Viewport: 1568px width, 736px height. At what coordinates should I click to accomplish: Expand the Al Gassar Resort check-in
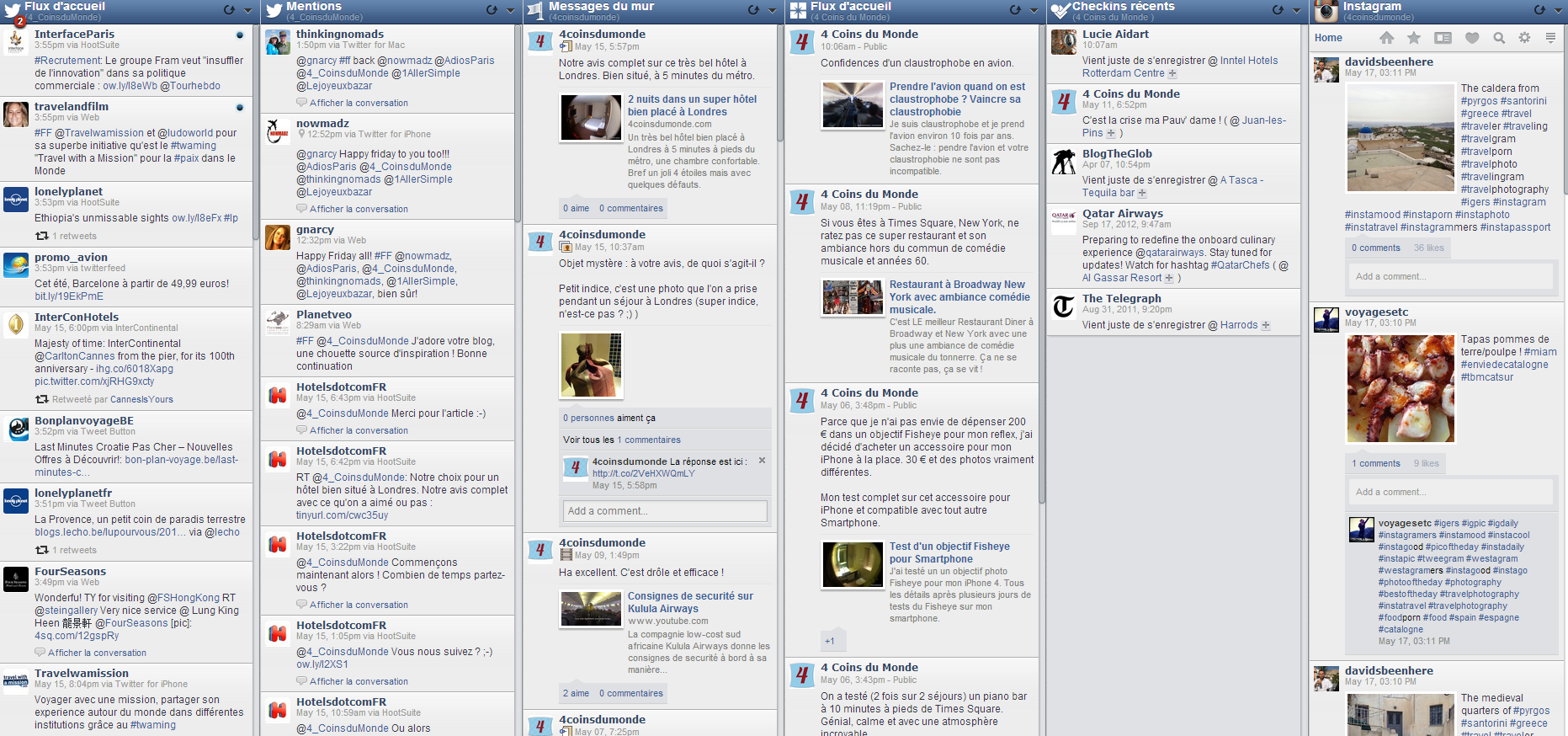pos(1169,279)
